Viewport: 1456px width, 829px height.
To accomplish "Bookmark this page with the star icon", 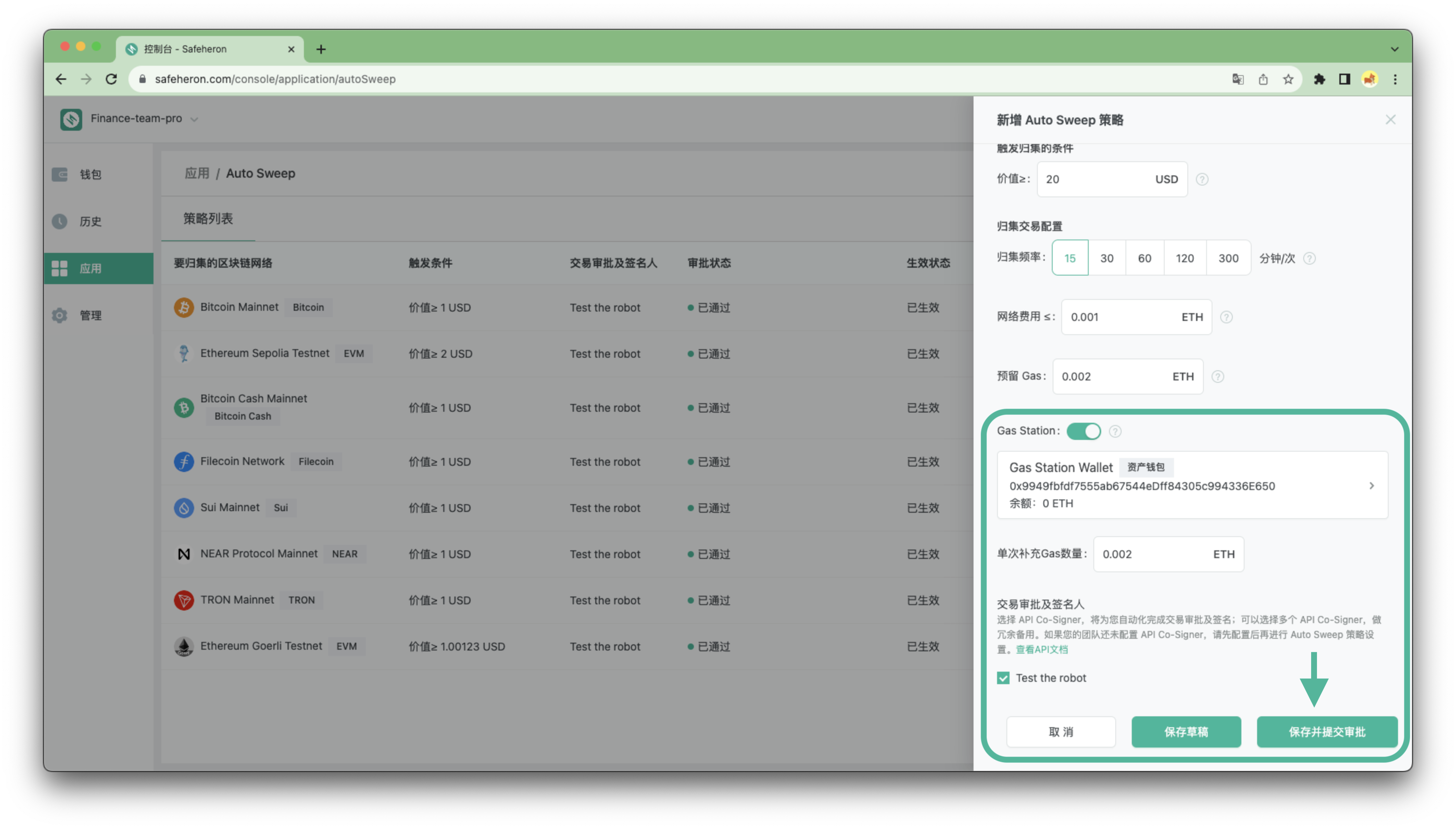I will tap(1288, 79).
